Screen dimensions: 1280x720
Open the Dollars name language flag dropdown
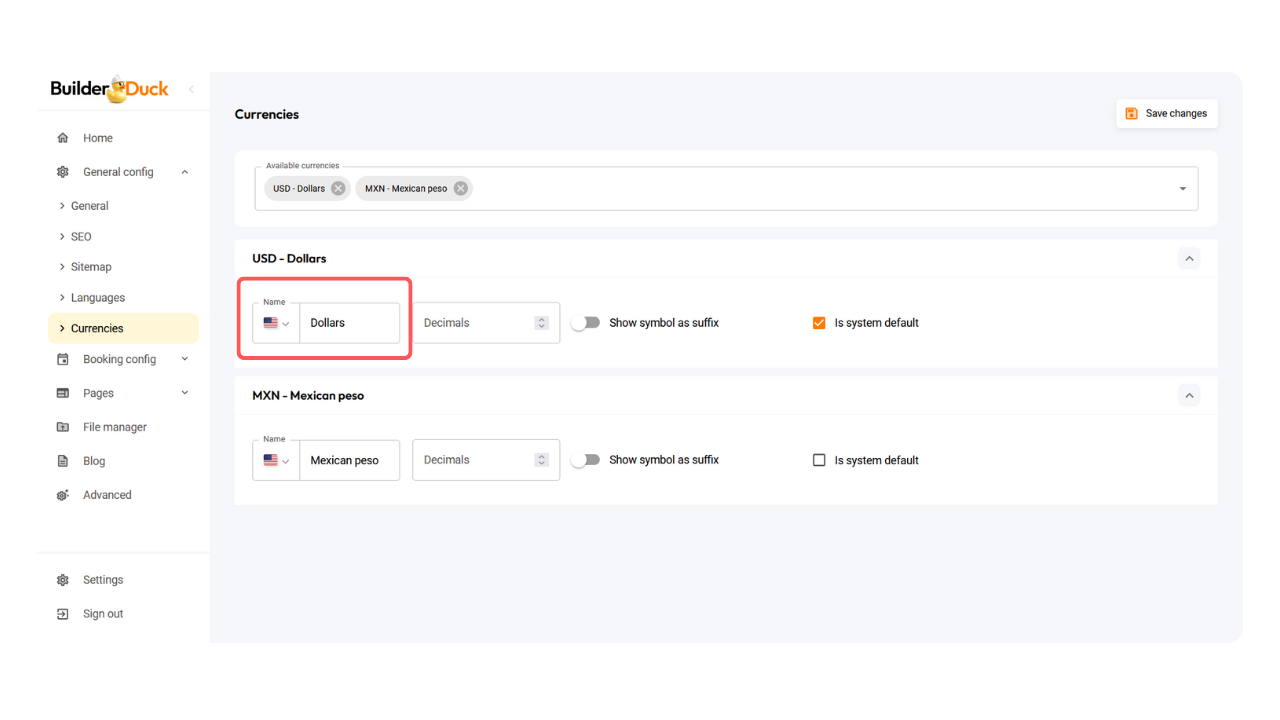(x=276, y=323)
